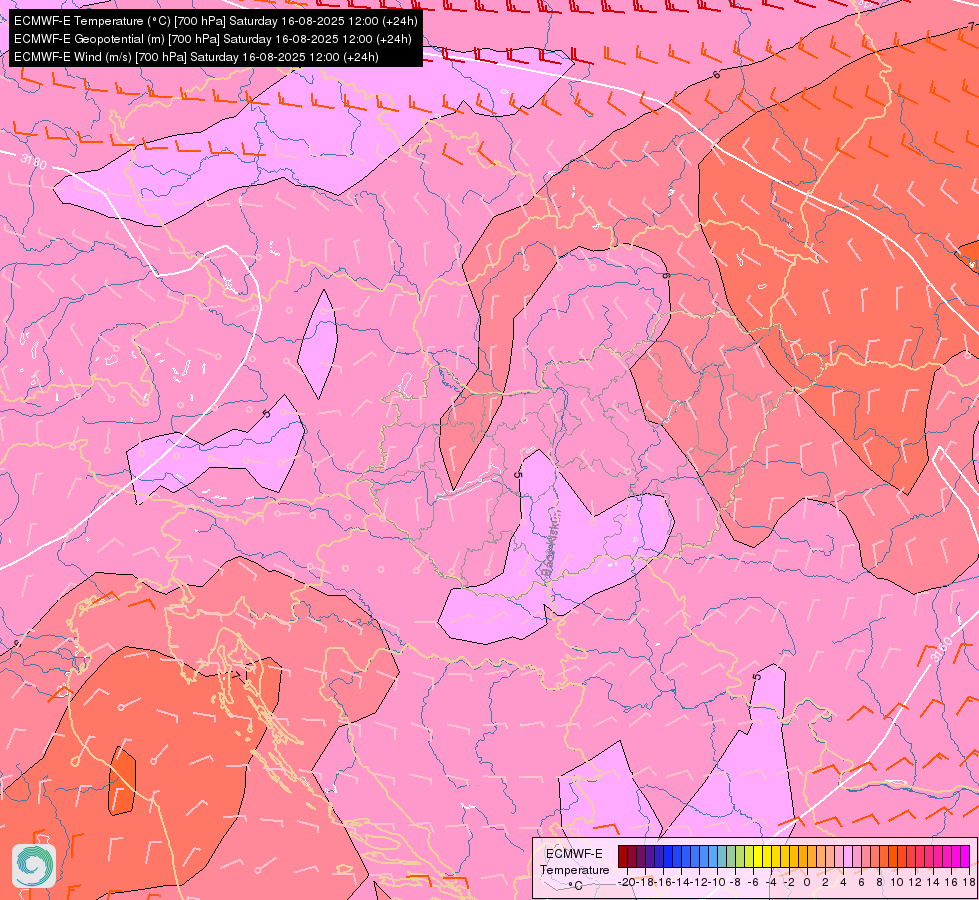This screenshot has height=900, width=979.
Task: Pick the pure yellow swatch at -6
Action: pyautogui.click(x=758, y=856)
